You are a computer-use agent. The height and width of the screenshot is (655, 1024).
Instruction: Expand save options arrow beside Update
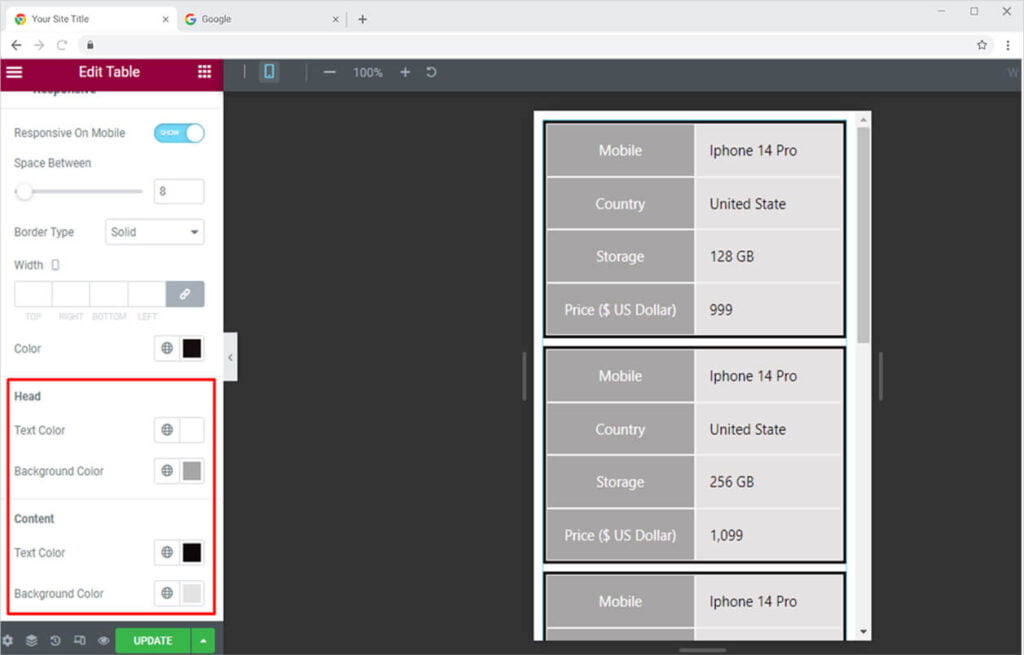pyautogui.click(x=204, y=640)
